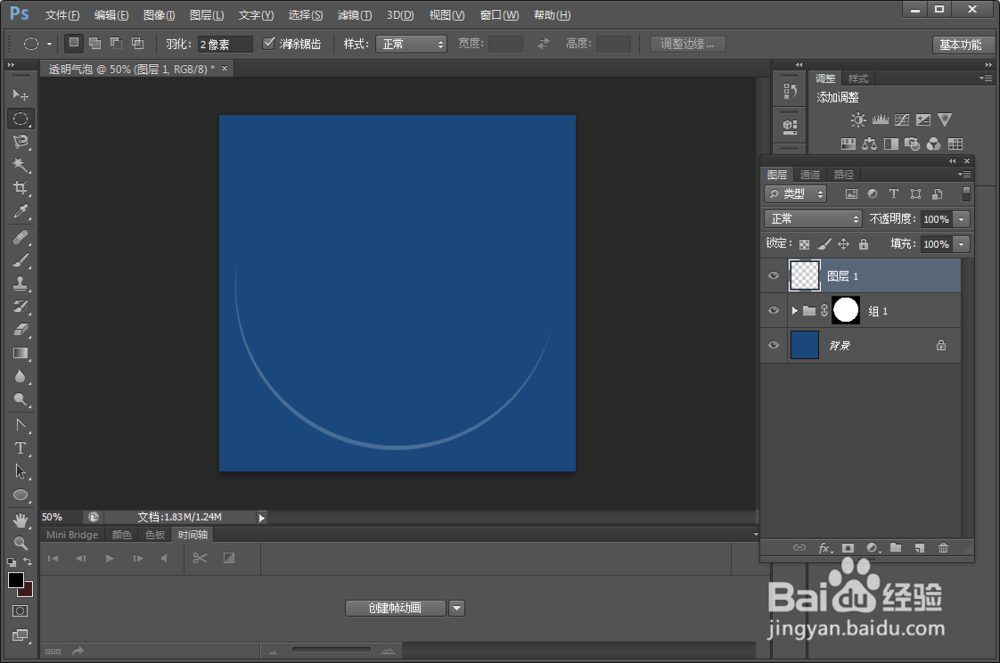Select the Crop tool
The width and height of the screenshot is (1000, 663).
click(x=20, y=188)
